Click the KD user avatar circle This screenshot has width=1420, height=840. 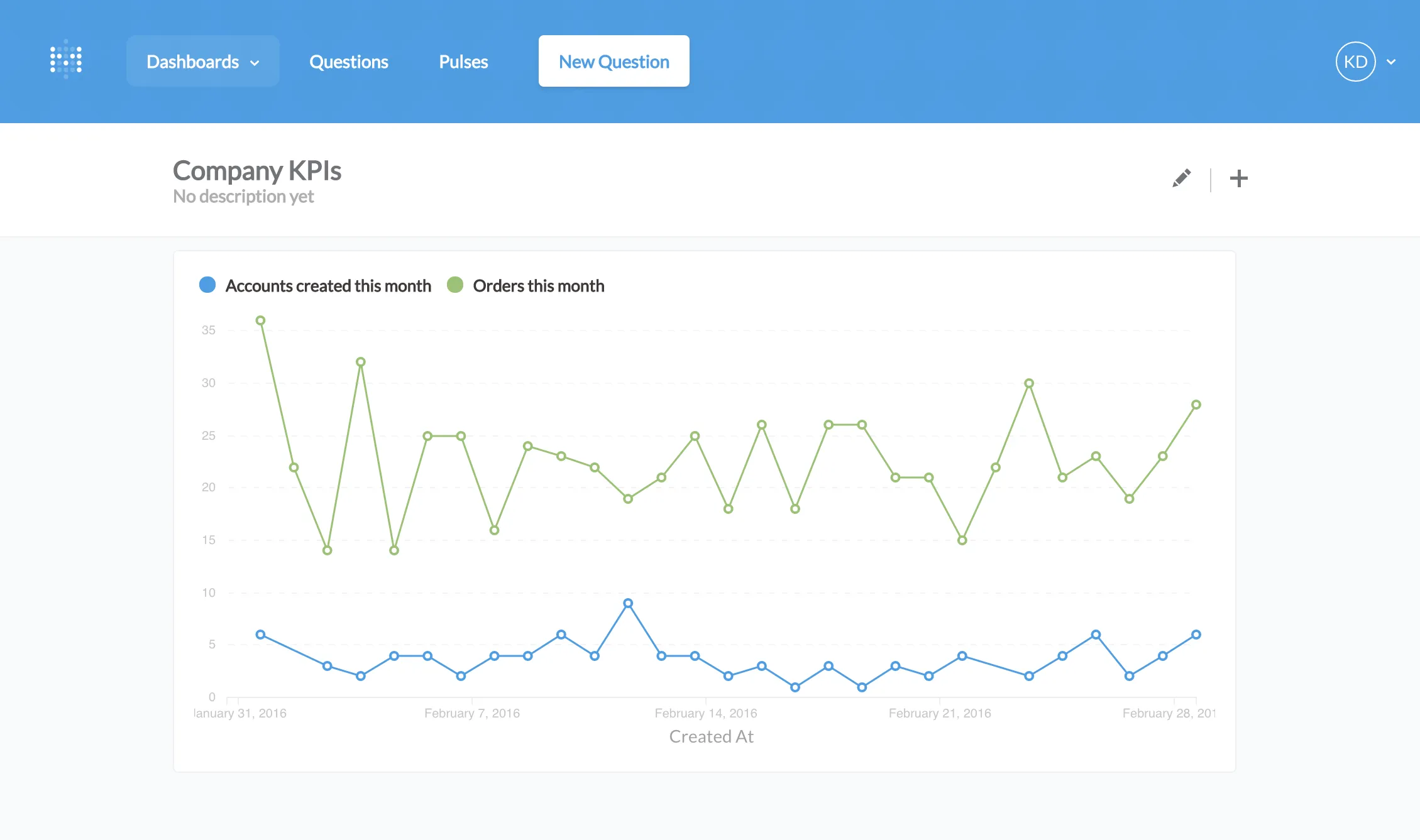[x=1355, y=62]
